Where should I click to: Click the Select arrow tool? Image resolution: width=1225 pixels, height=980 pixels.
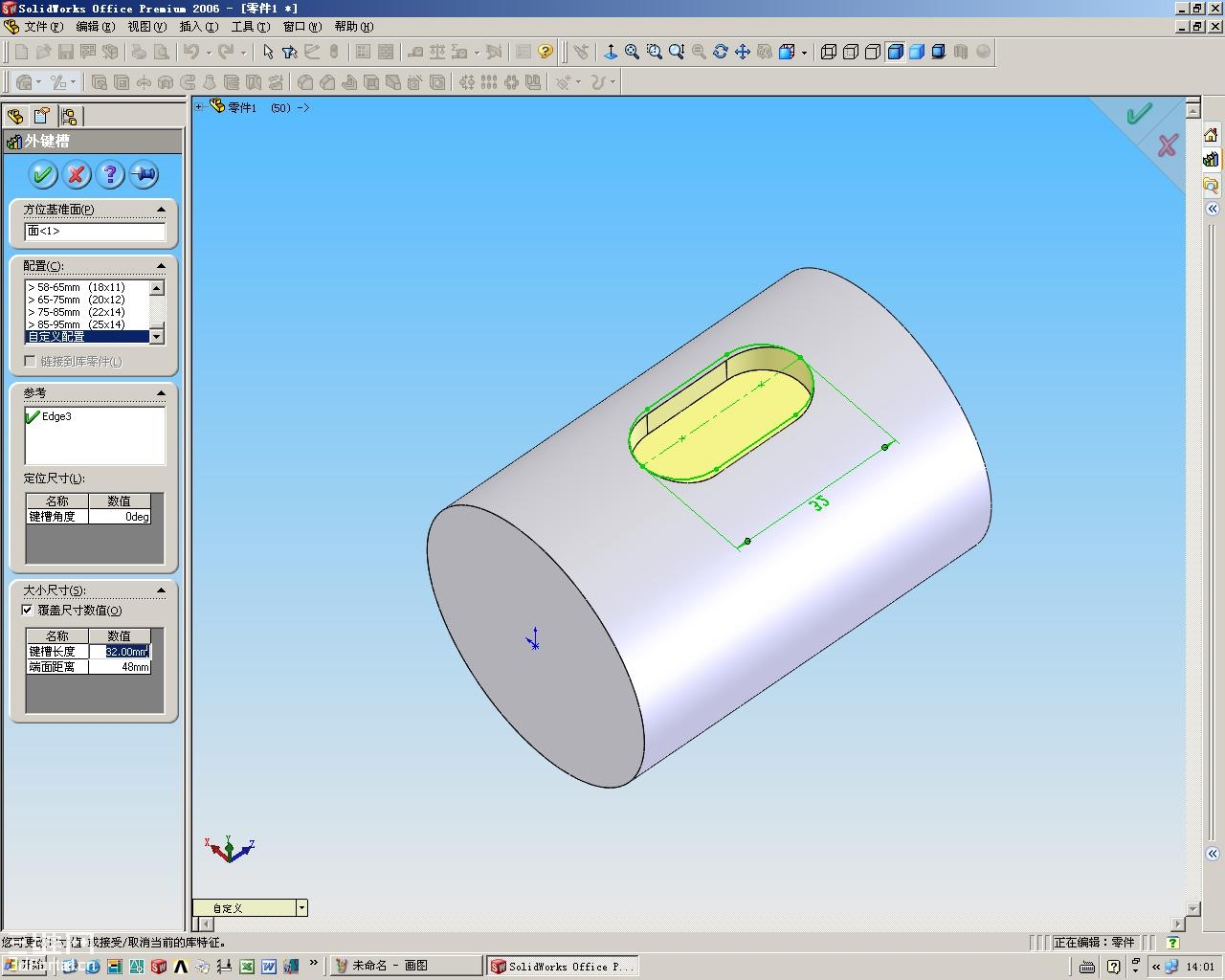tap(268, 52)
